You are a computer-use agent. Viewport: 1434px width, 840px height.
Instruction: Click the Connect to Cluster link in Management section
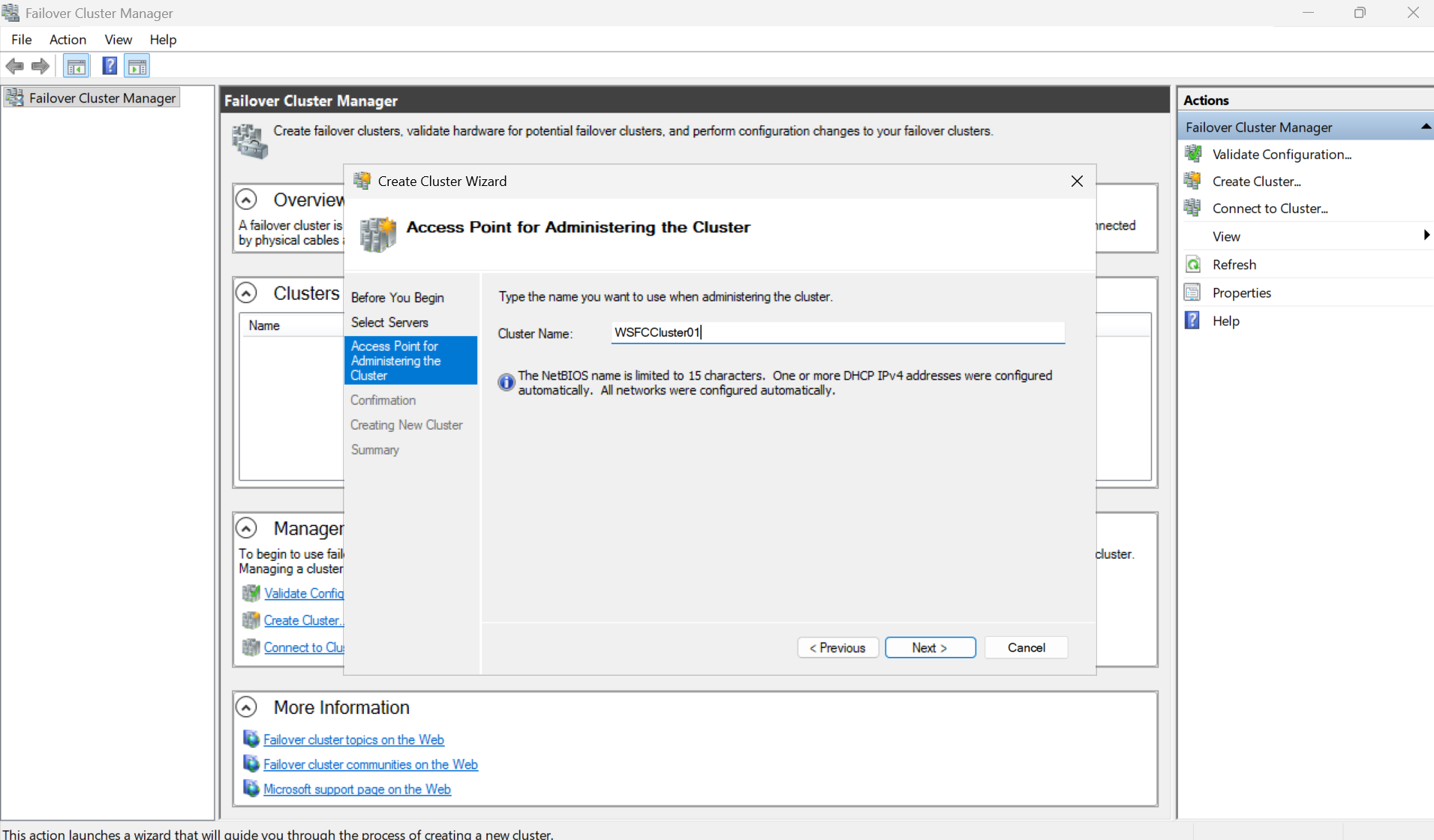304,647
